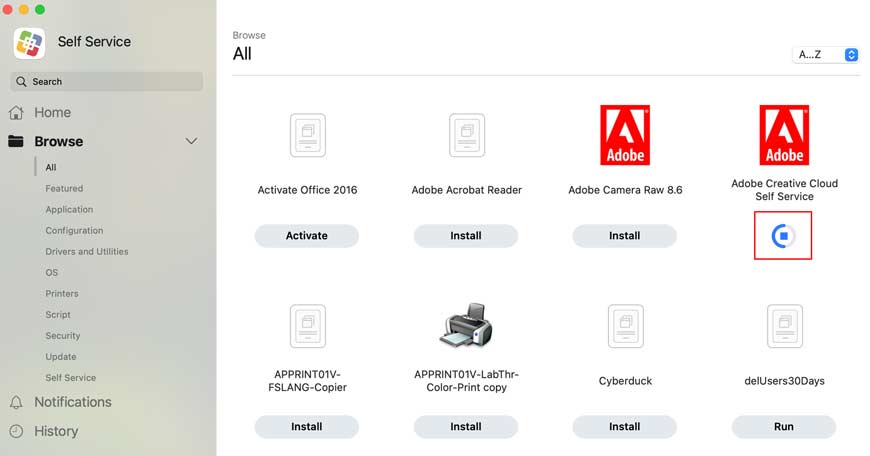Click the Home house icon
This screenshot has height=456, width=870.
[x=16, y=113]
